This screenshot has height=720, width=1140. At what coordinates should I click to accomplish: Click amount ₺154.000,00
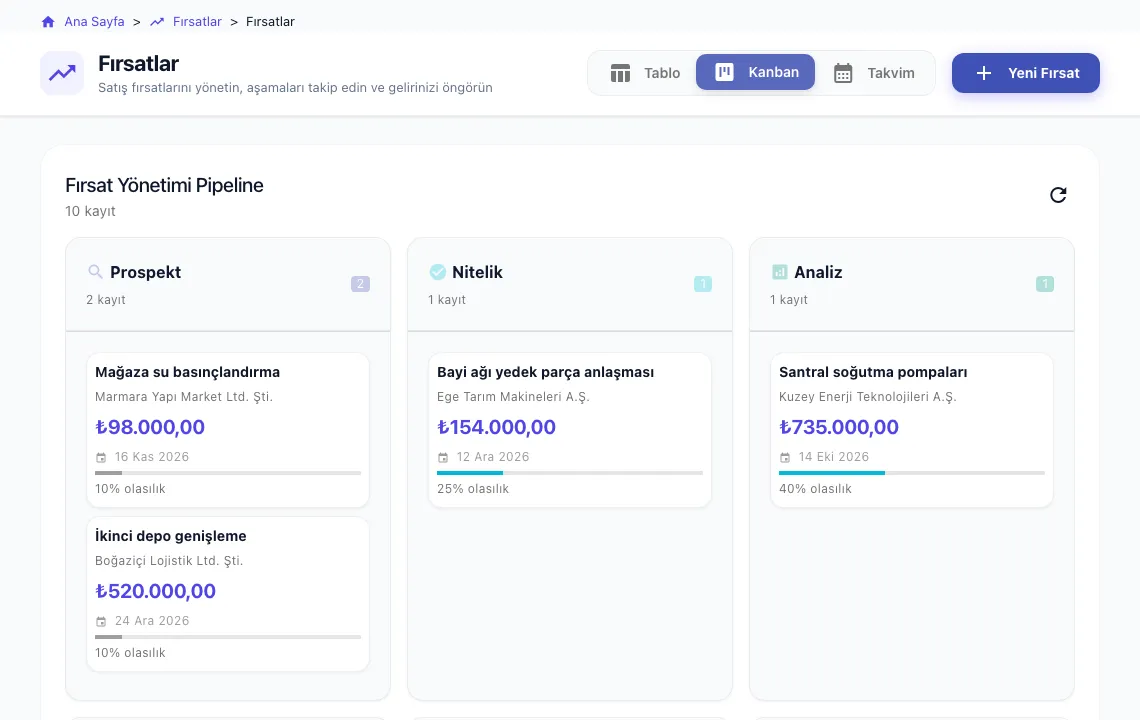(497, 427)
